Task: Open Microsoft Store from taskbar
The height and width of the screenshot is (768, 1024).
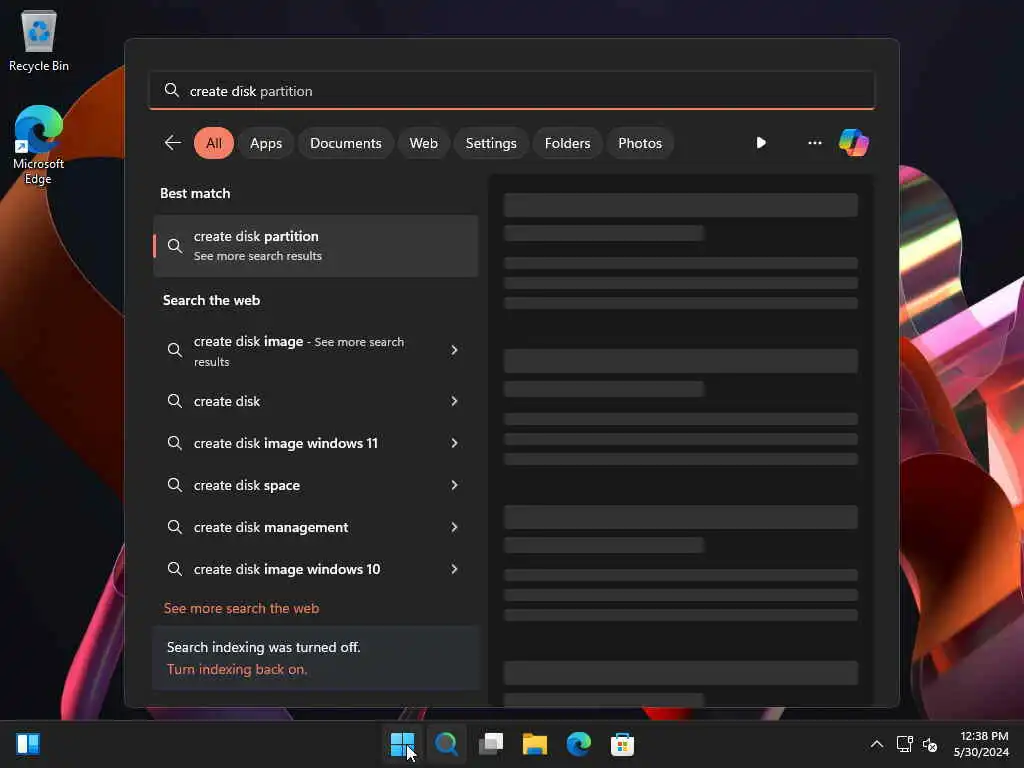Action: 622,744
